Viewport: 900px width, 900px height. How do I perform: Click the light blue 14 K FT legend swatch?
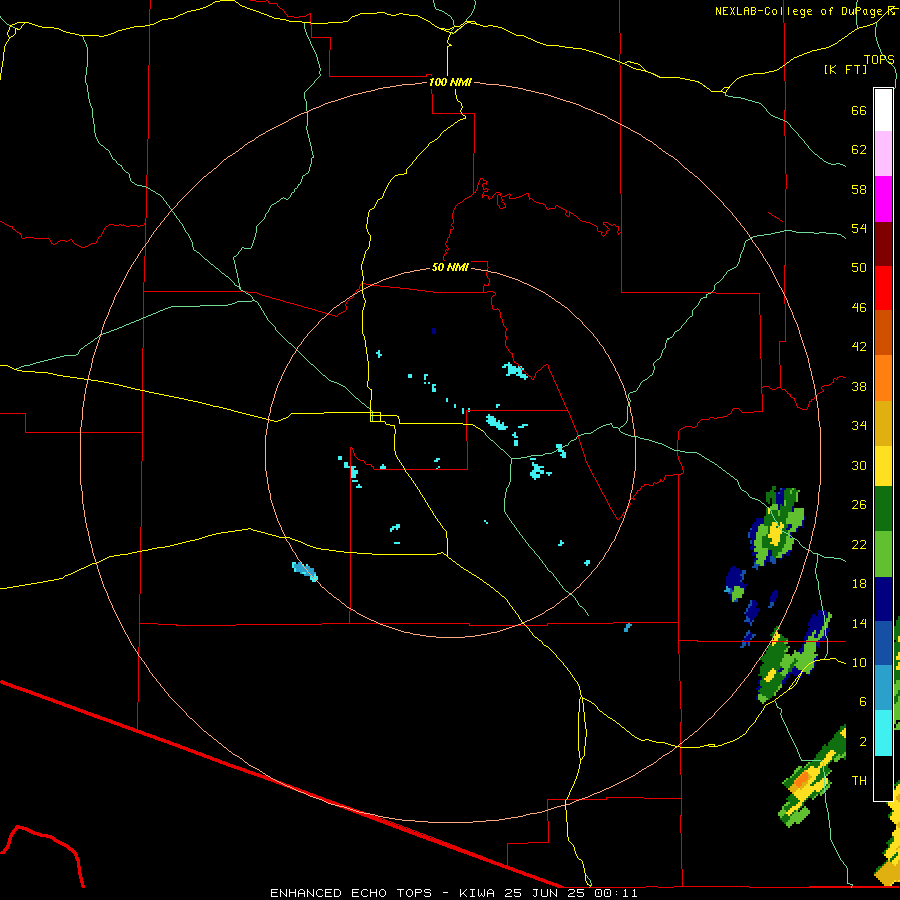[883, 687]
